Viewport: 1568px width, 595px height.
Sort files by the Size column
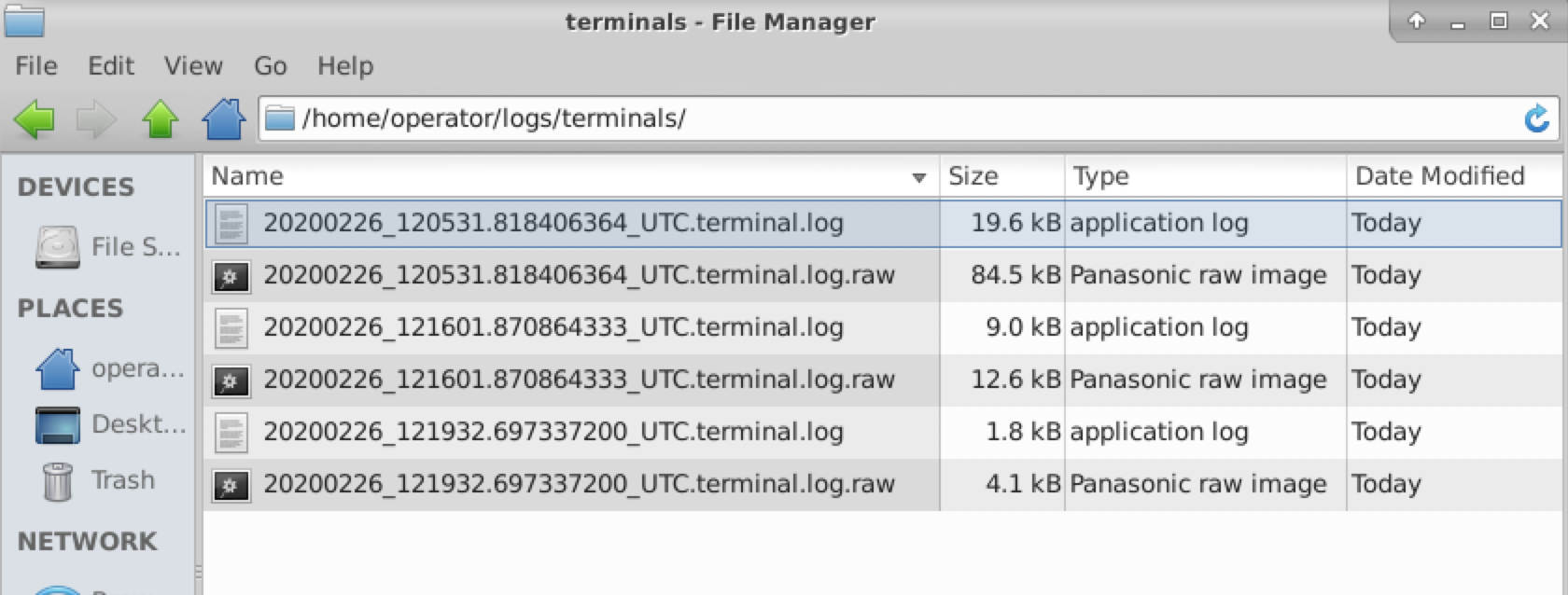point(1001,176)
